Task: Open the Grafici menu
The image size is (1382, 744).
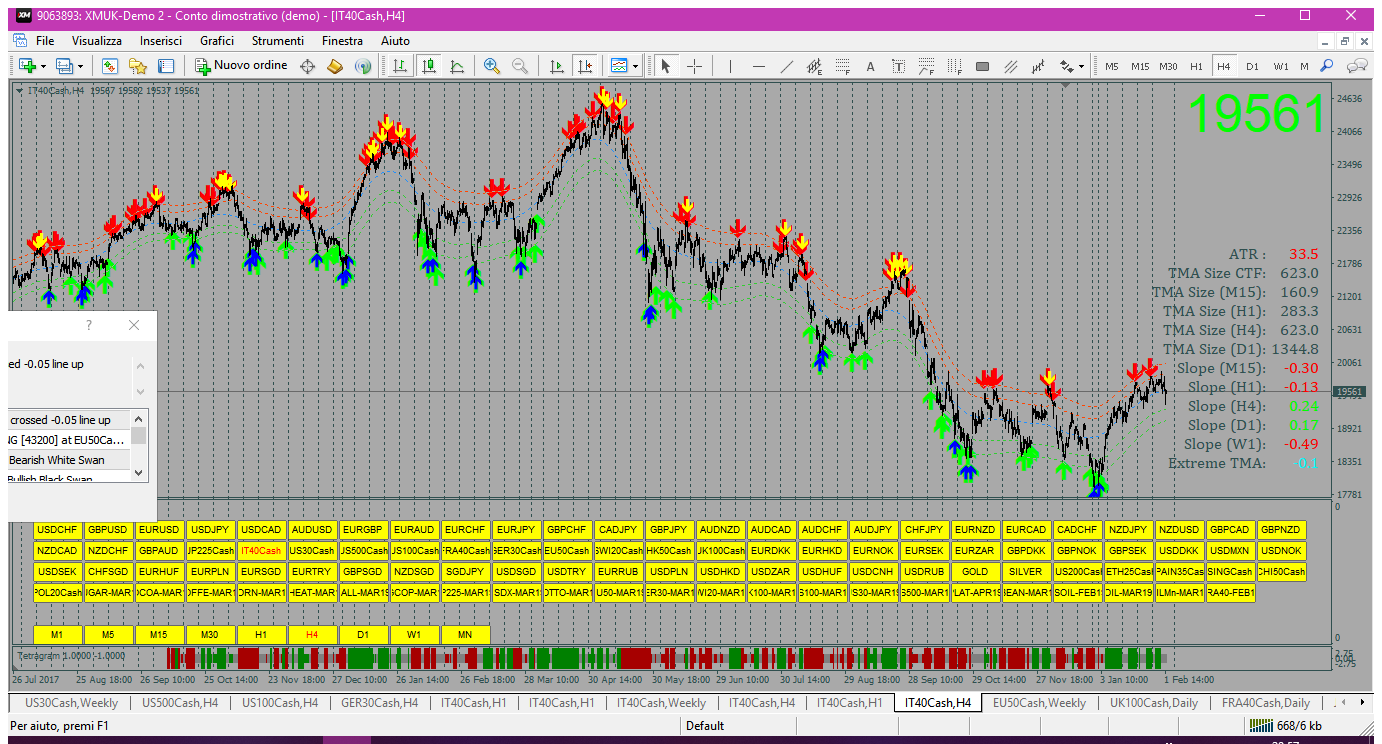Action: pyautogui.click(x=217, y=41)
